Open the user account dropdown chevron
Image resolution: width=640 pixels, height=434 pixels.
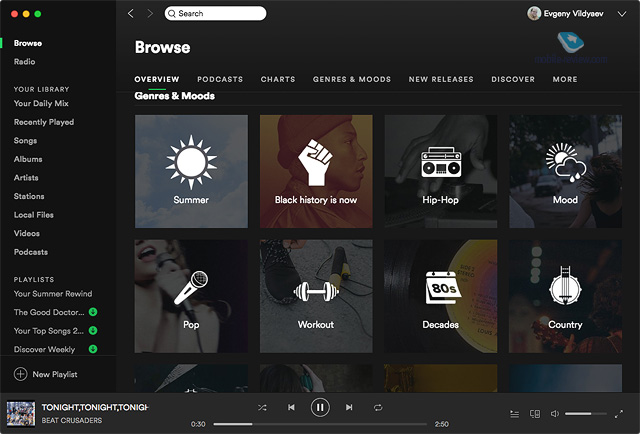(622, 14)
